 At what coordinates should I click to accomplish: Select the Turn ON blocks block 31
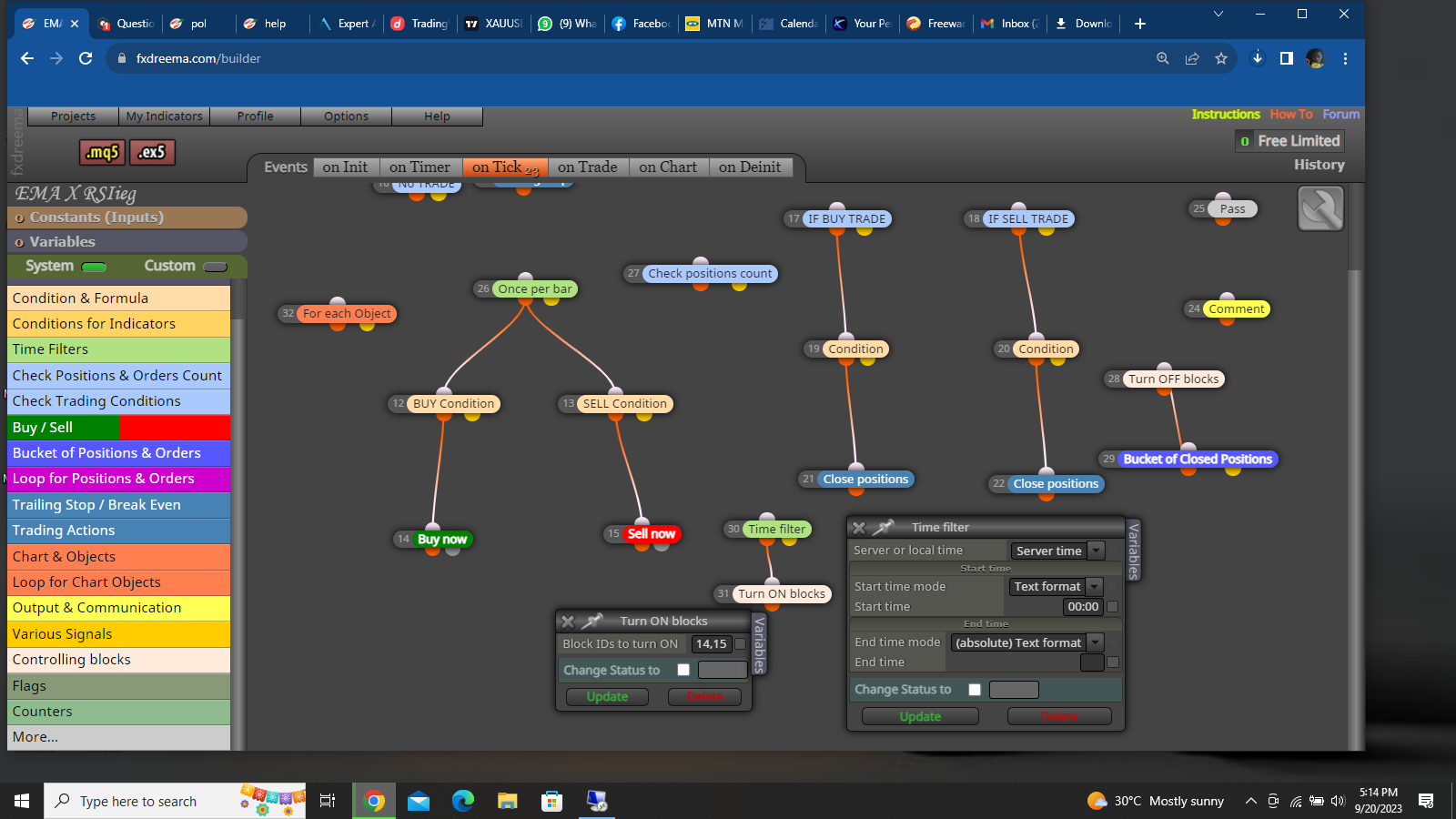pos(782,594)
